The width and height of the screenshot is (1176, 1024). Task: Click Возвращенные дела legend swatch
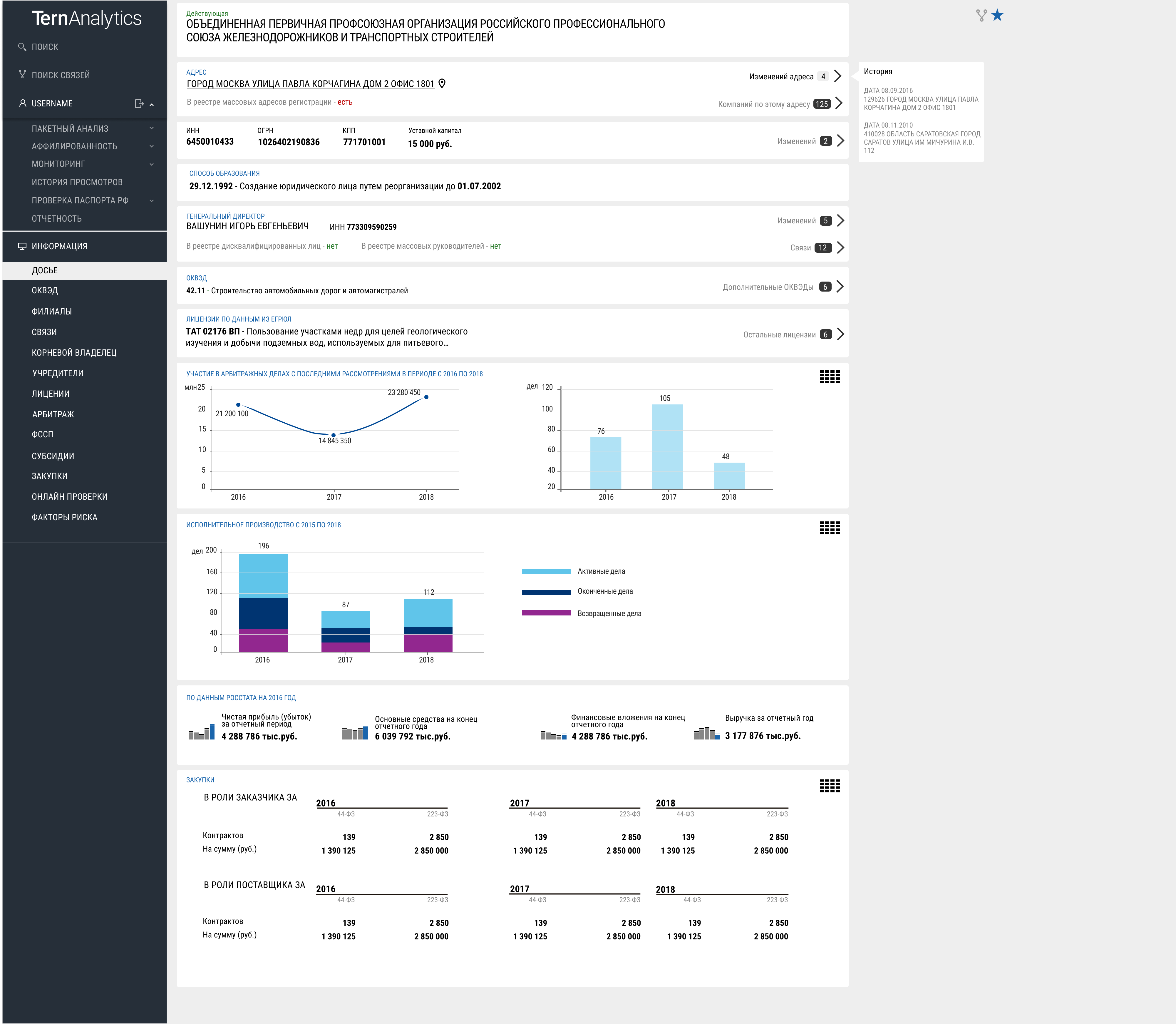coord(546,613)
